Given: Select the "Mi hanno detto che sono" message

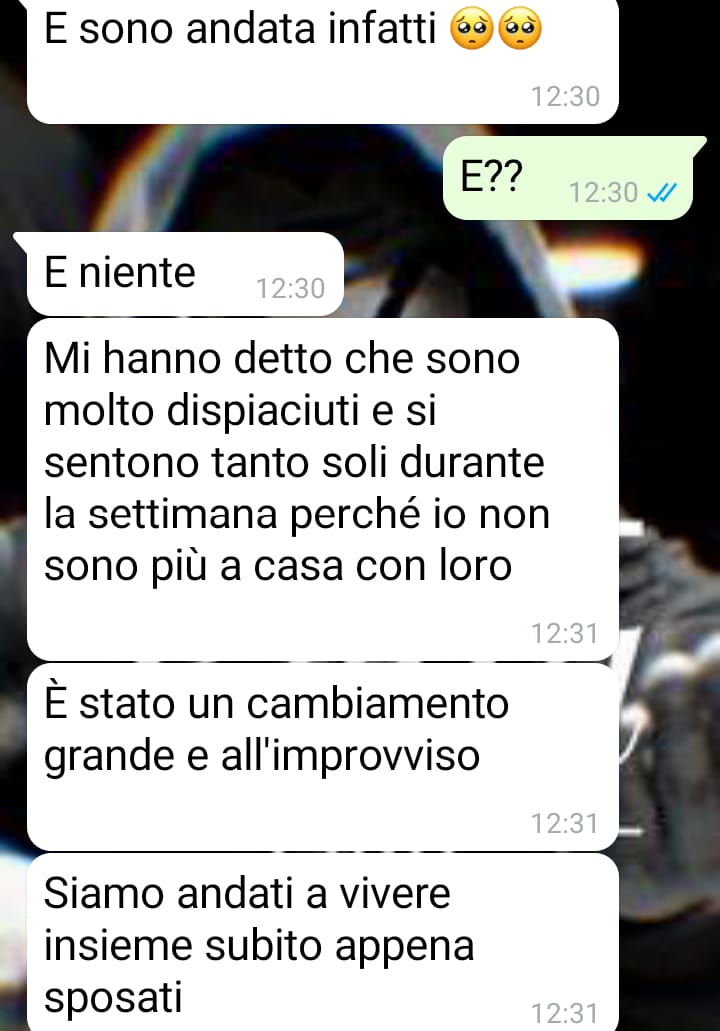Looking at the screenshot, I should pos(323,490).
